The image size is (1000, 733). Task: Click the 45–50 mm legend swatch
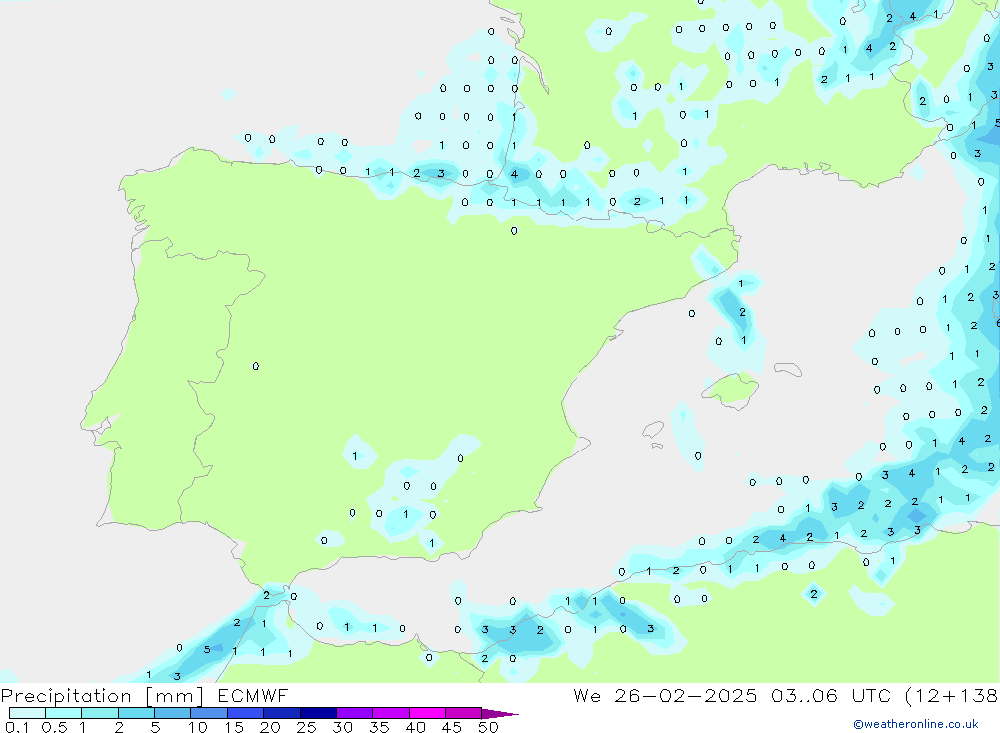pos(464,713)
